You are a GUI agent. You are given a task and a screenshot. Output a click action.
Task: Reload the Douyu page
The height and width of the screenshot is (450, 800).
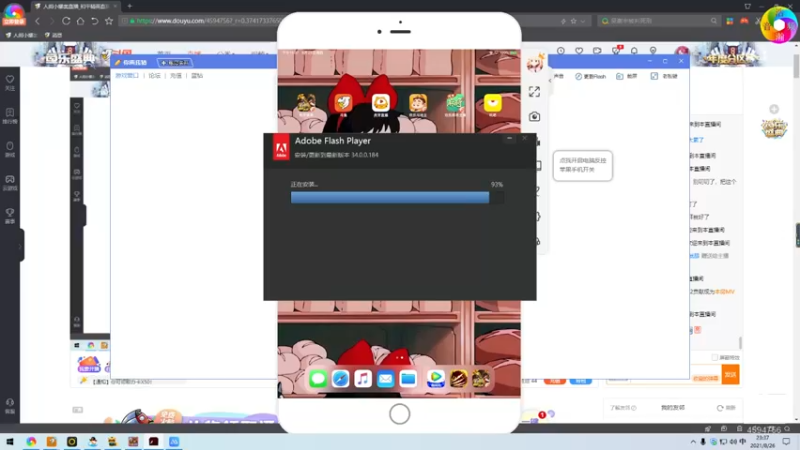pos(66,21)
